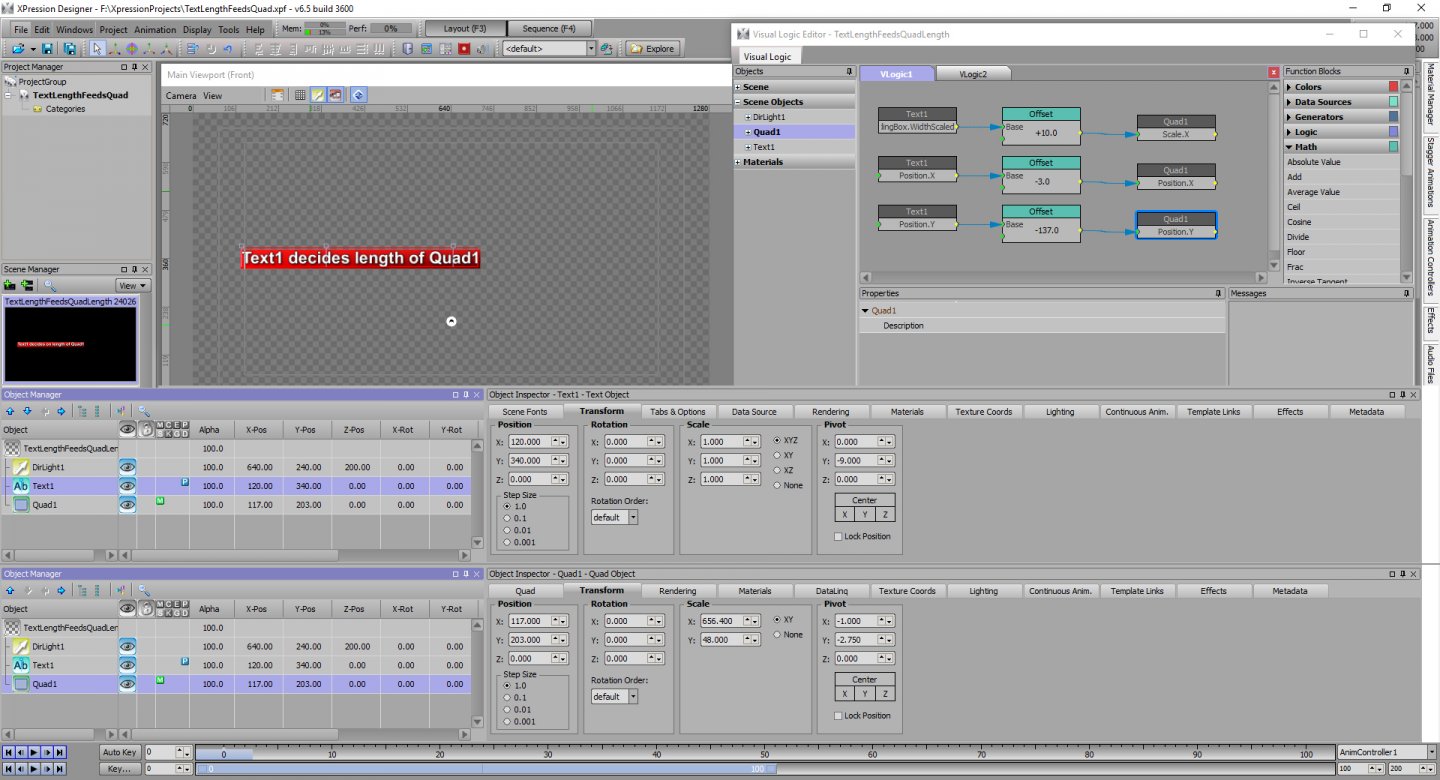Click the Explore button
Viewport: 1440px width, 780px height.
[652, 48]
